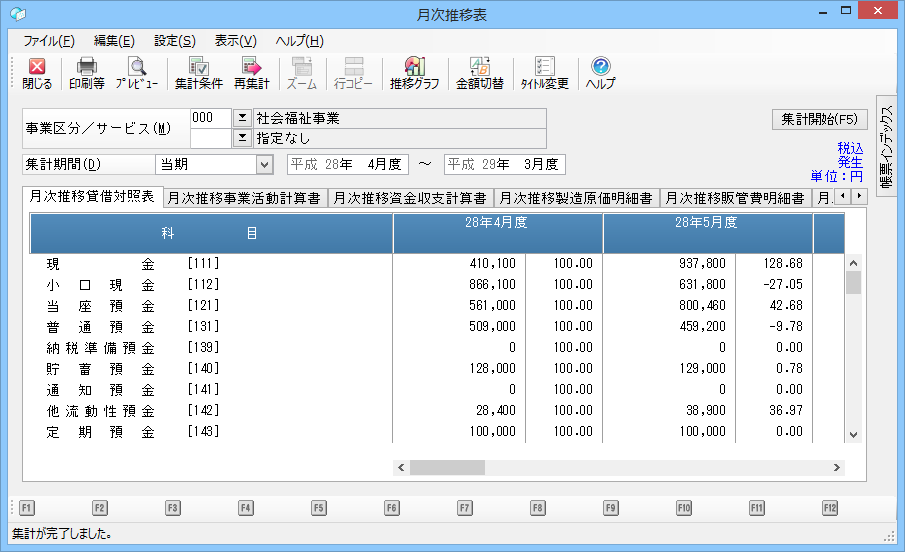Switch to 月次推移事業活動計算書 tab
Screen dimensions: 905x552
coord(244,198)
